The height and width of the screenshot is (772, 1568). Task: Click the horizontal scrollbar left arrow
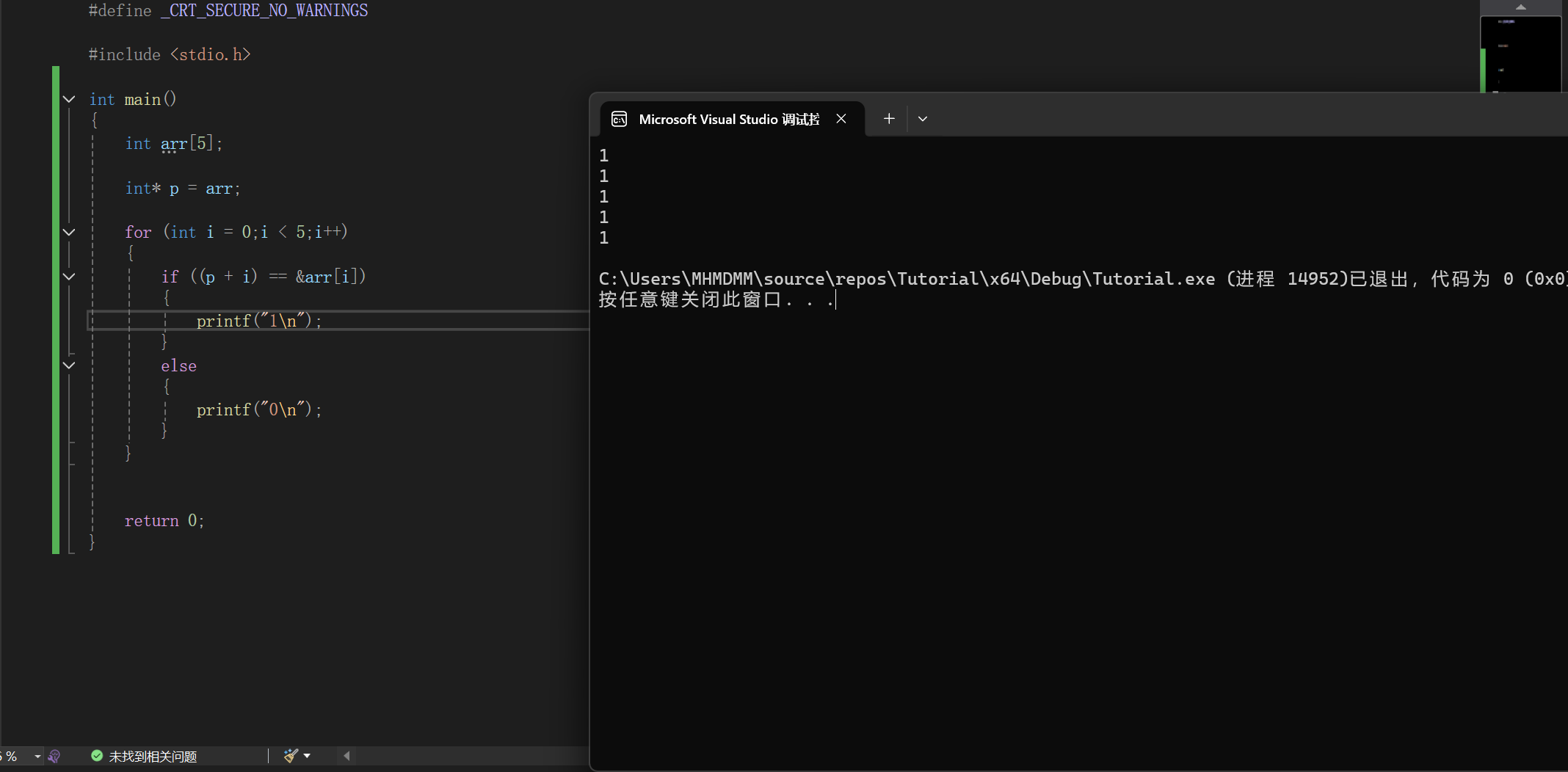[346, 756]
